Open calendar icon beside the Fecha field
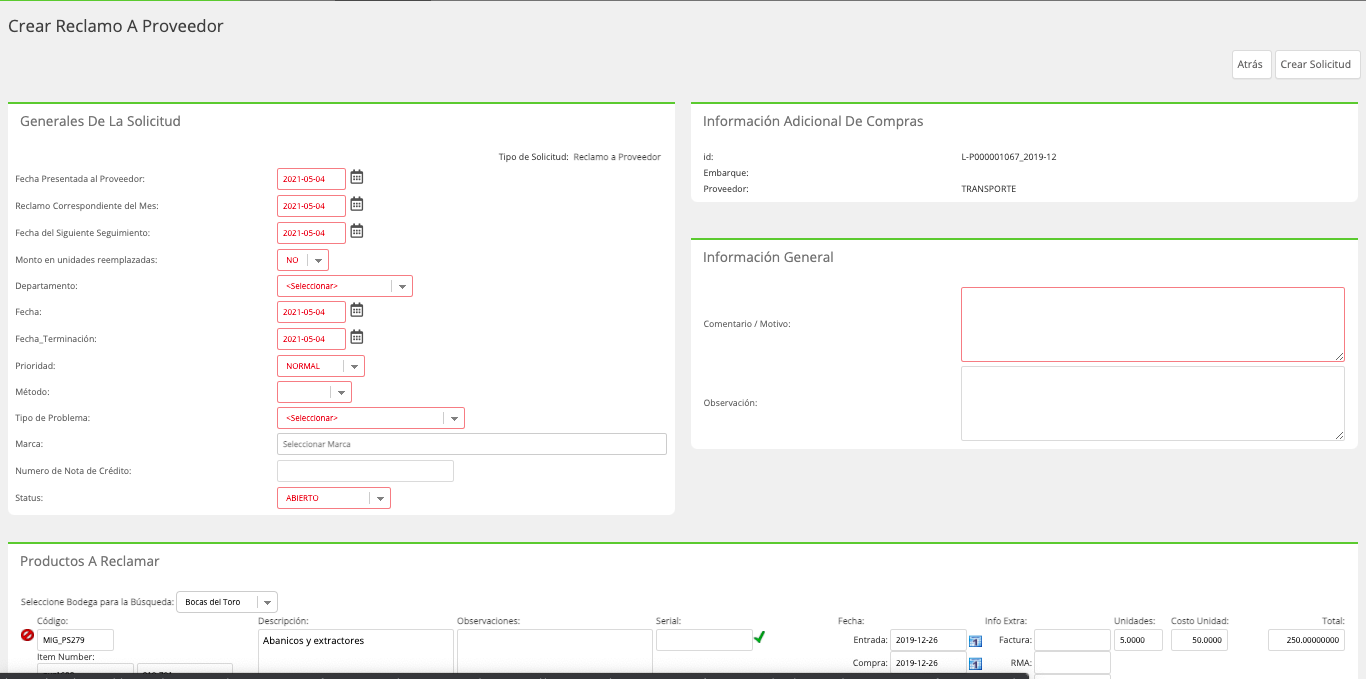This screenshot has height=679, width=1366. pyautogui.click(x=357, y=310)
